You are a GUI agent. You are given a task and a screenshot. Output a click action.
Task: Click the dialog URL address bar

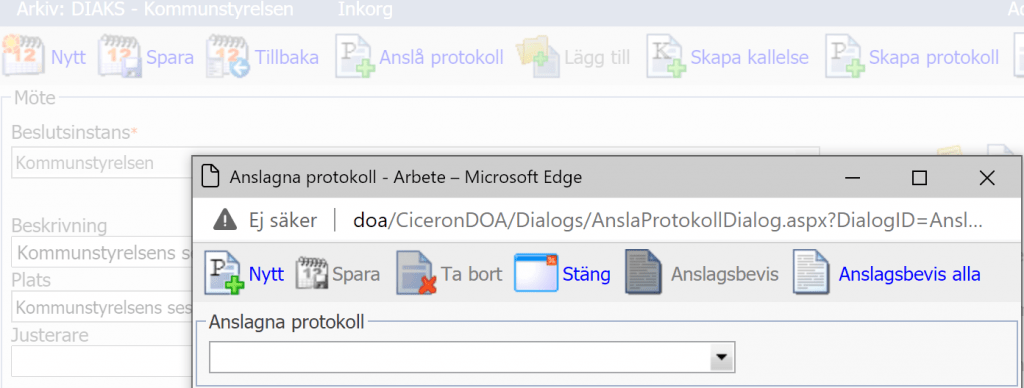[667, 220]
